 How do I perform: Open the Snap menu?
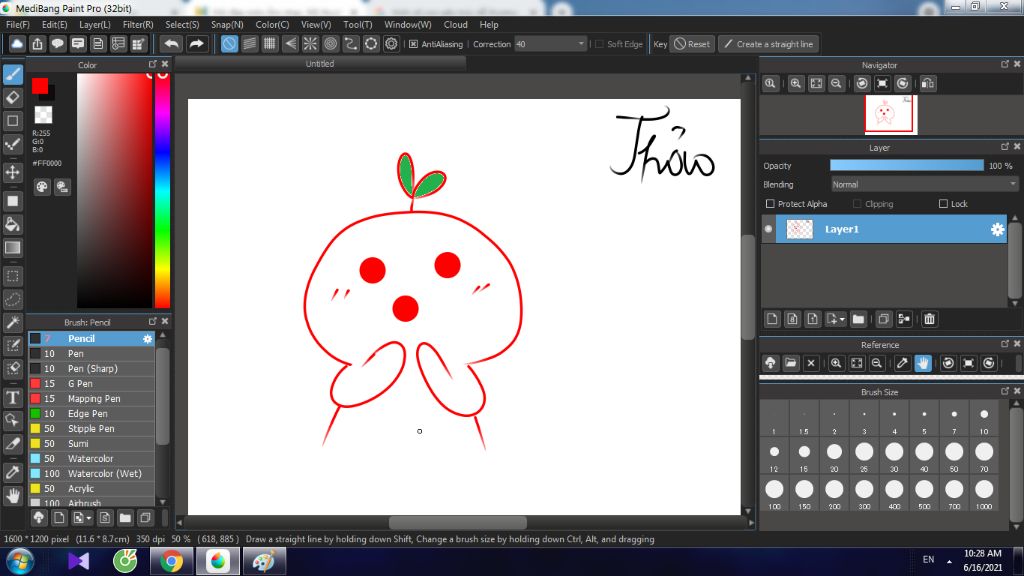[x=227, y=24]
